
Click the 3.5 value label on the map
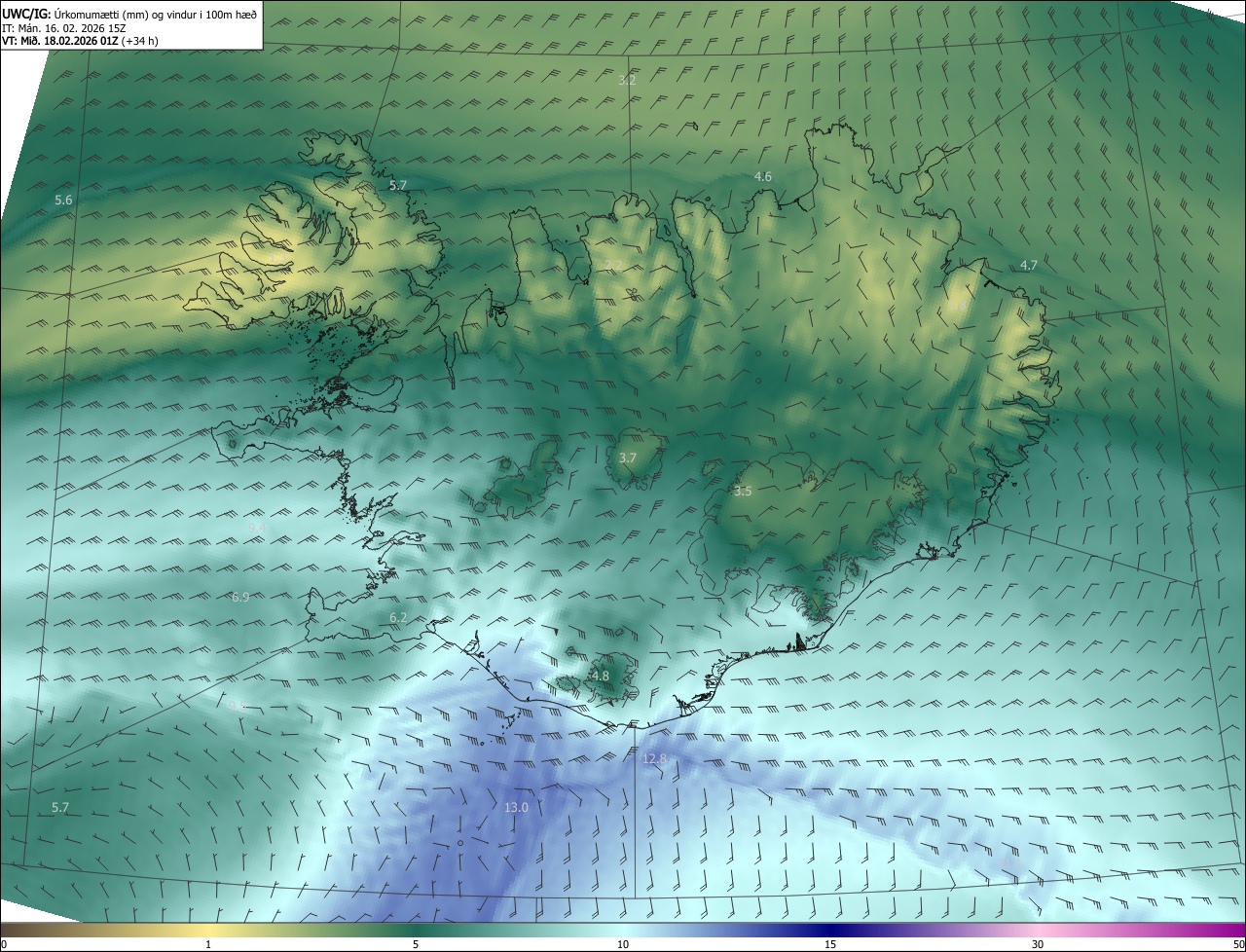743,491
